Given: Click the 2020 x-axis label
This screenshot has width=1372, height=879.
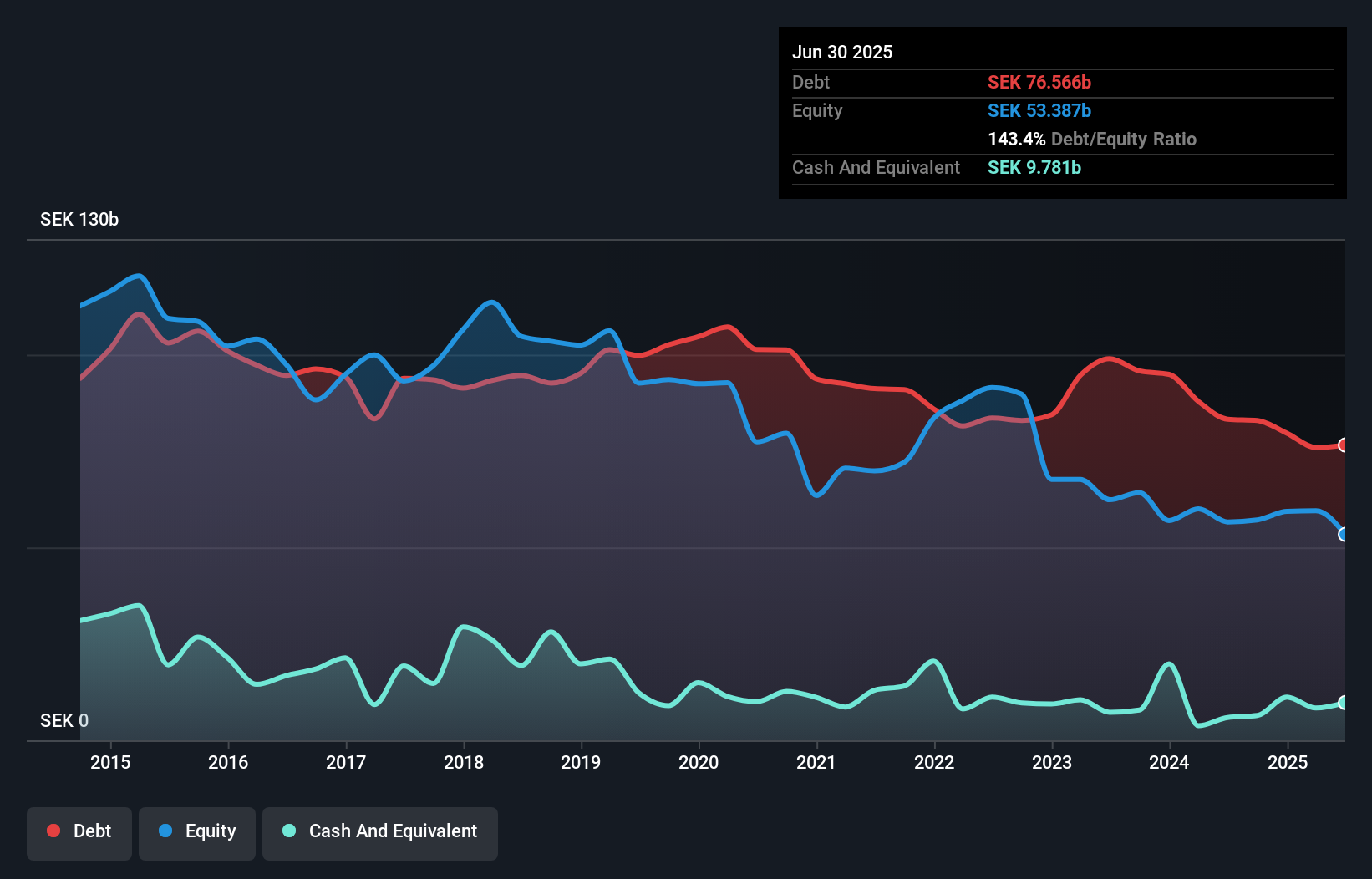Looking at the screenshot, I should pyautogui.click(x=699, y=762).
